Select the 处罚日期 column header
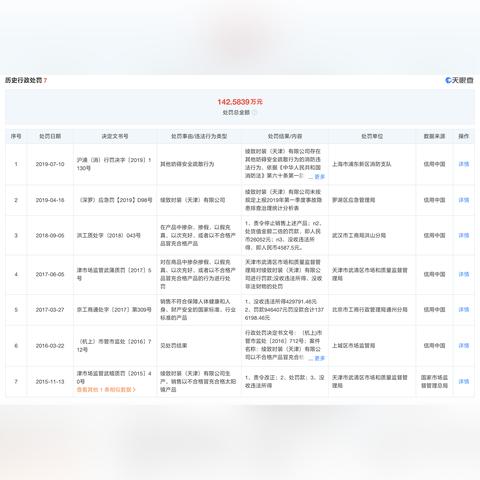Viewport: 480px width, 480px height. [50, 136]
